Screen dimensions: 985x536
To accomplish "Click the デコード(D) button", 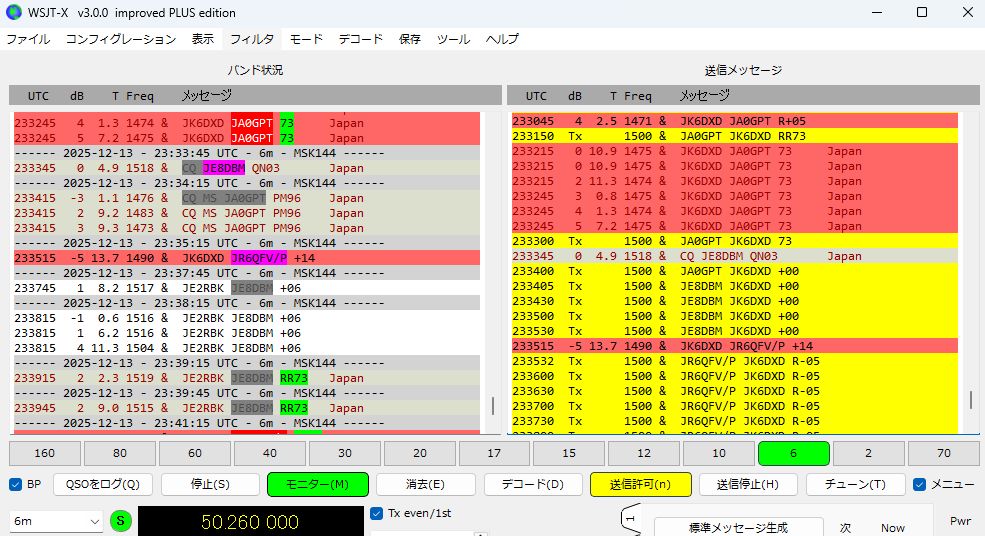I will [x=533, y=484].
